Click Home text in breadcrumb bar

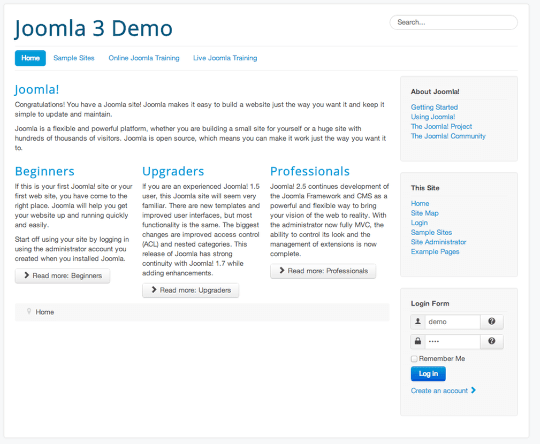click(45, 312)
